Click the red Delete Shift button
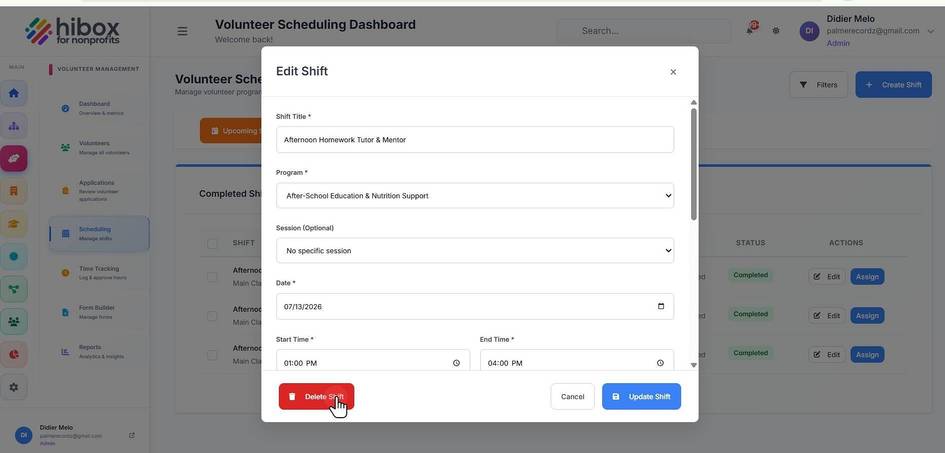 [x=316, y=396]
